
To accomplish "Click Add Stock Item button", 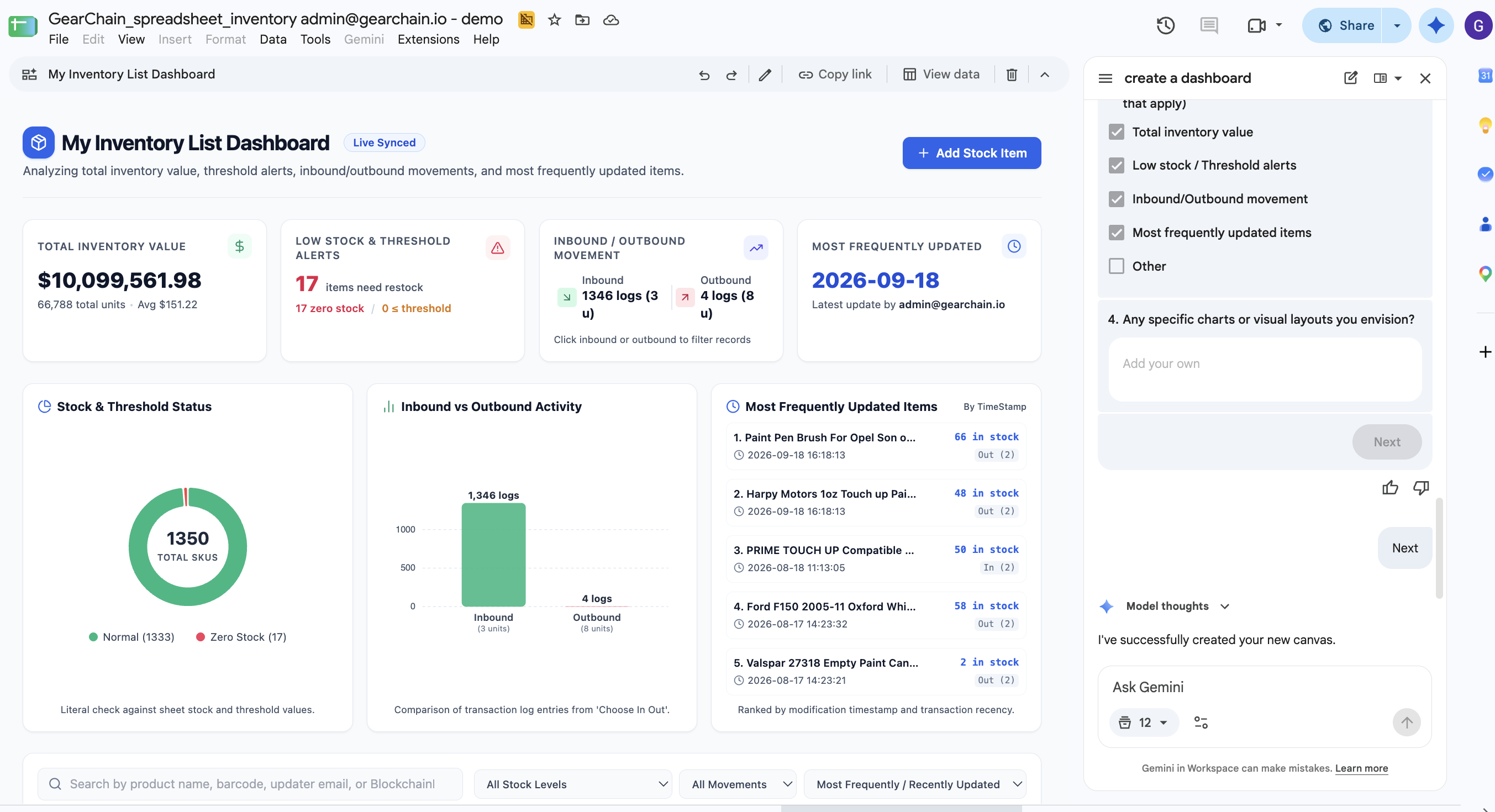I will tap(971, 153).
